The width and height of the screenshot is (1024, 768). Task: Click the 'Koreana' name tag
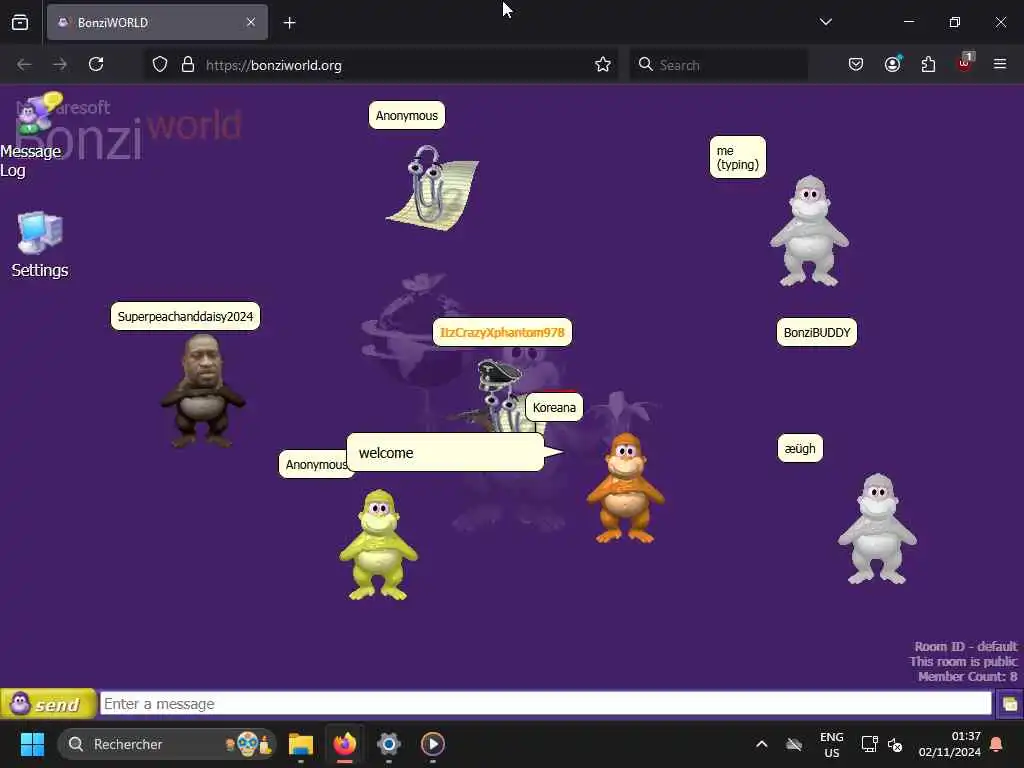pyautogui.click(x=554, y=408)
